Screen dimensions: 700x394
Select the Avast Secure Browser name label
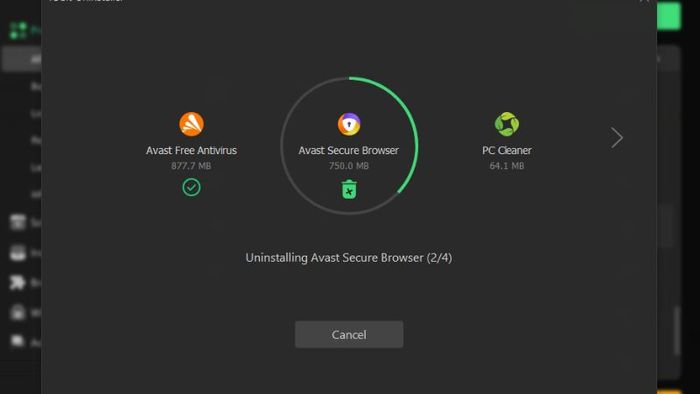pos(349,150)
